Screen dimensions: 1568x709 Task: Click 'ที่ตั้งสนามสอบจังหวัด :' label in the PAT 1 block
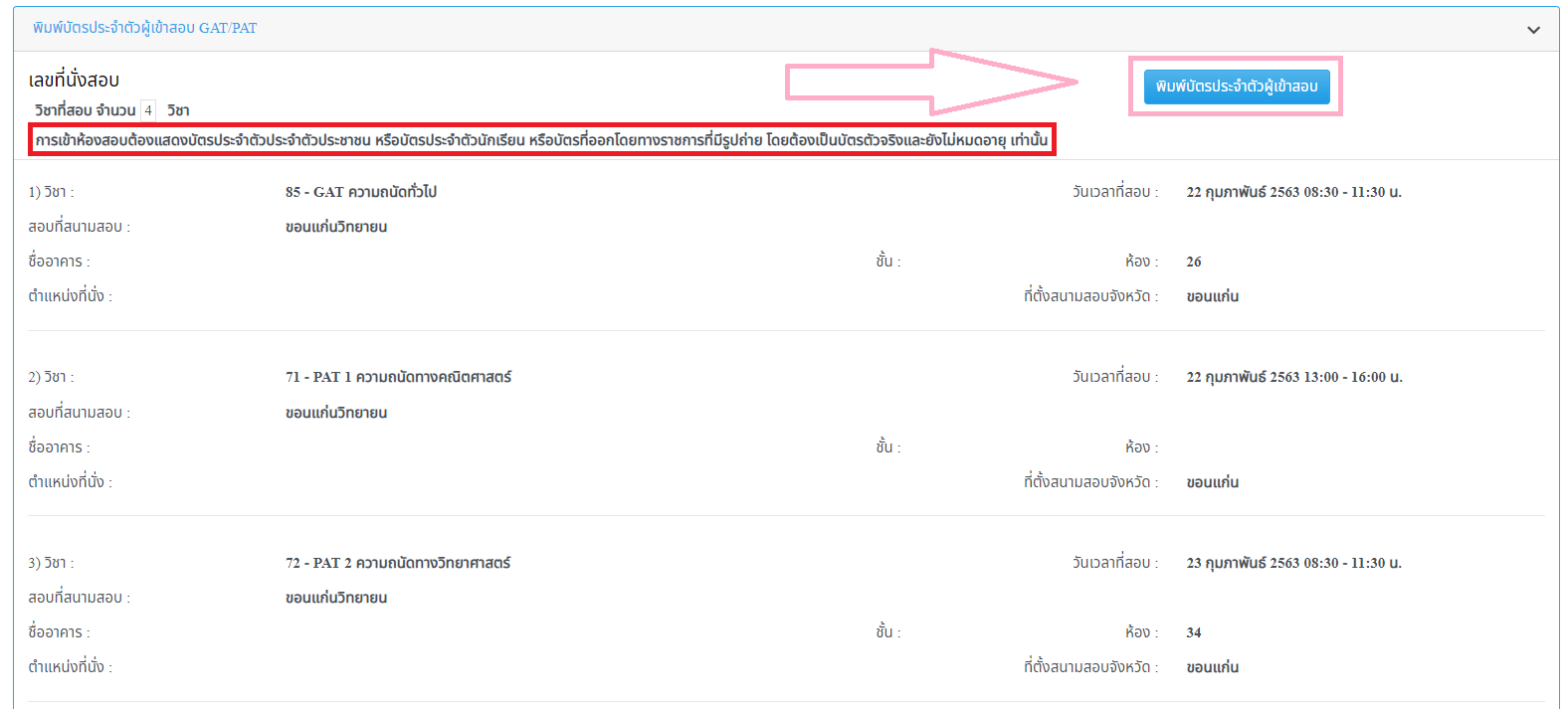(x=1091, y=482)
